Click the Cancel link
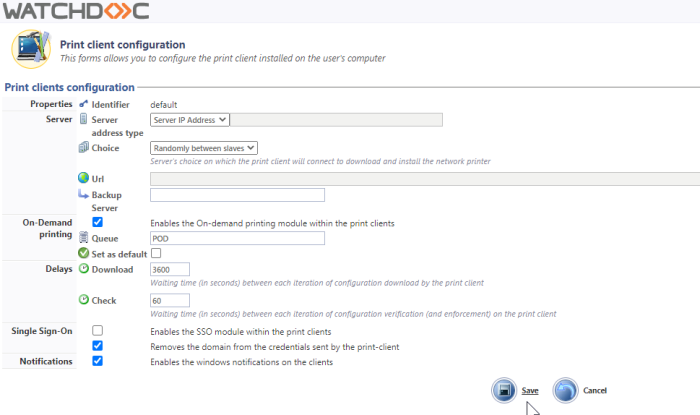The width and height of the screenshot is (700, 415). tap(595, 390)
